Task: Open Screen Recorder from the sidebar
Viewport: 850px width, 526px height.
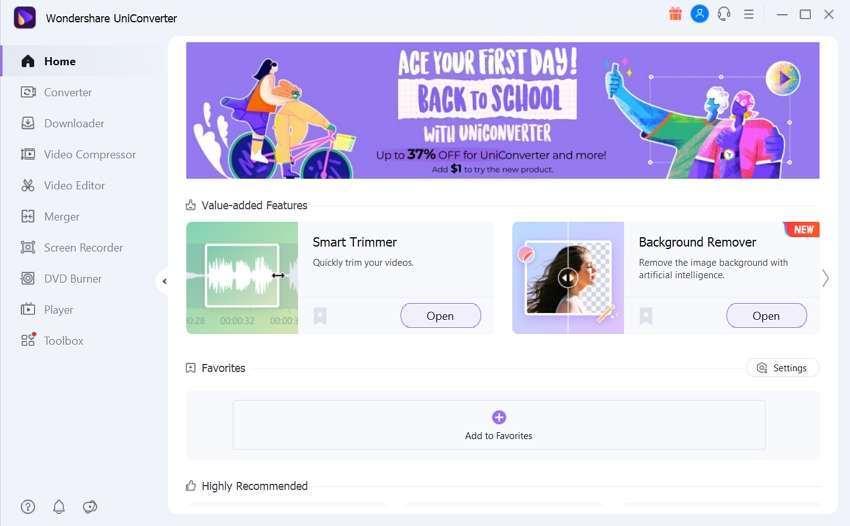Action: [84, 248]
